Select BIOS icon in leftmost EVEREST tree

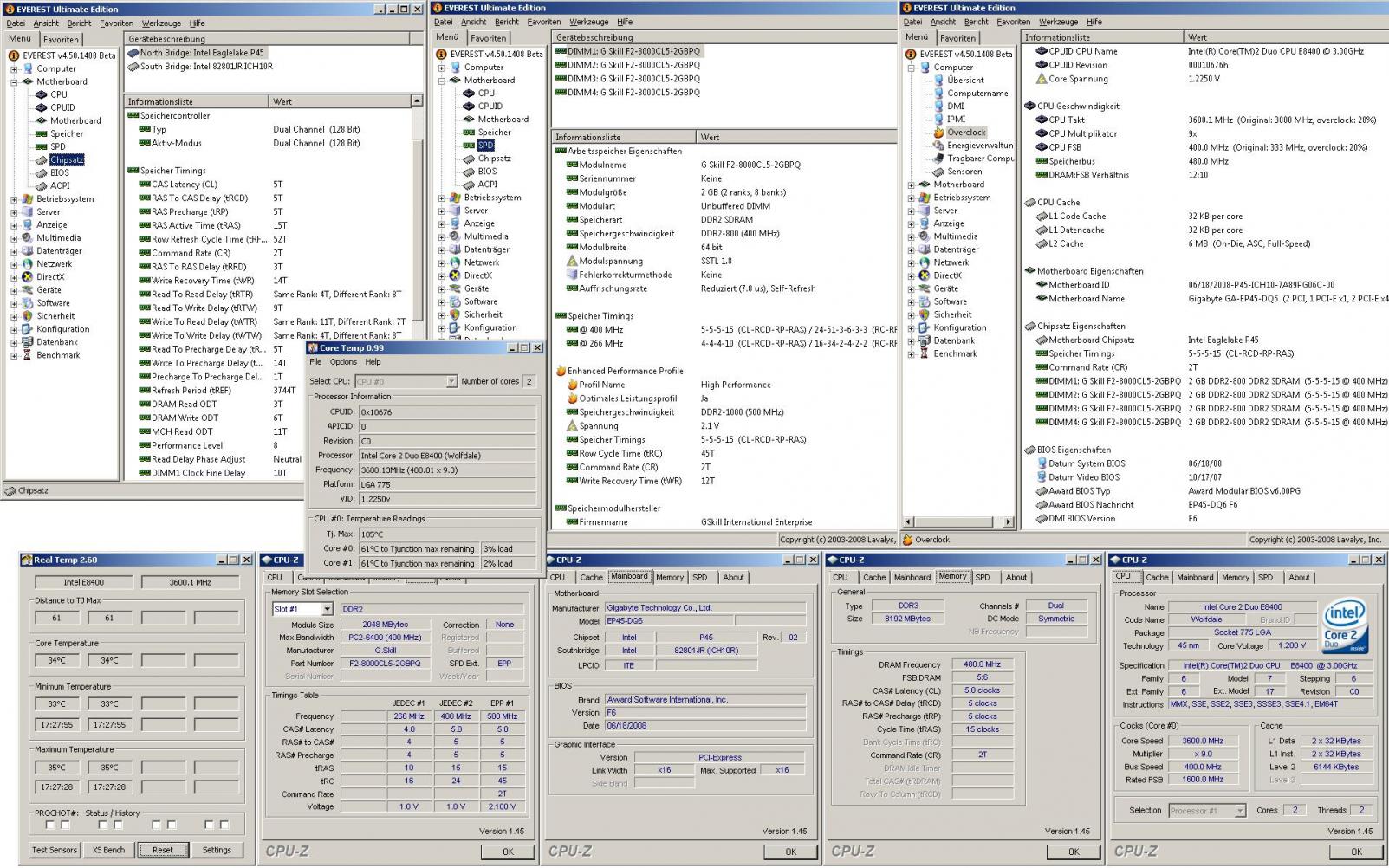coord(42,172)
